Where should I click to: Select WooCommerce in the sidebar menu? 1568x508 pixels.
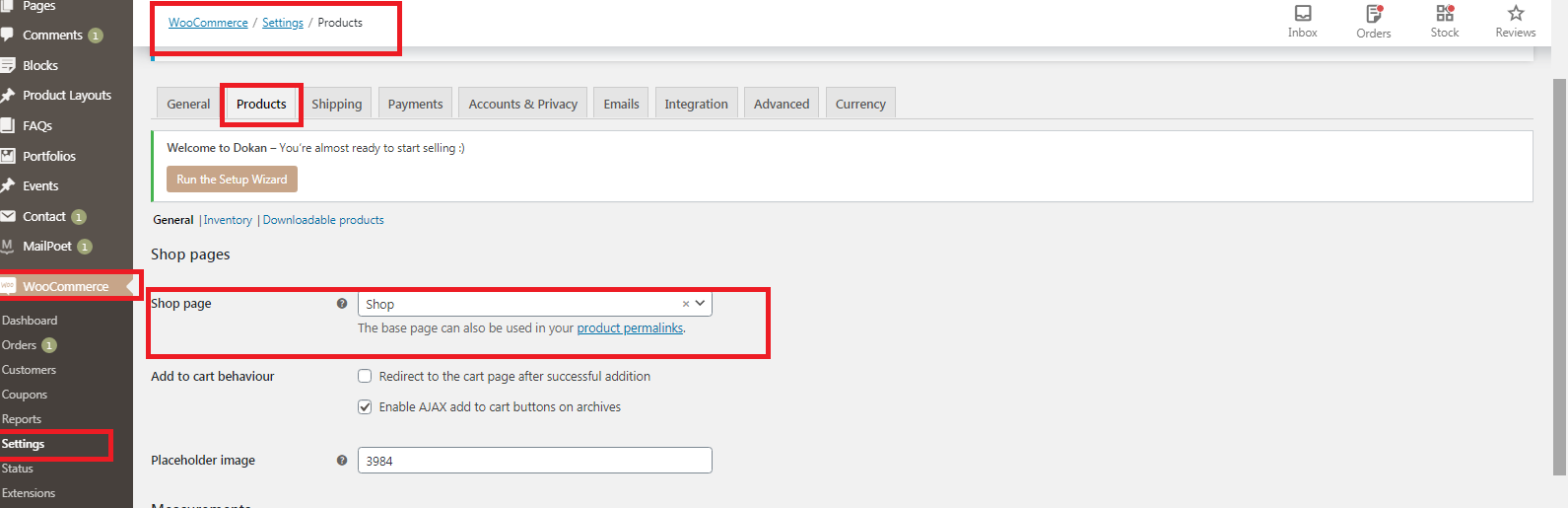click(x=66, y=286)
